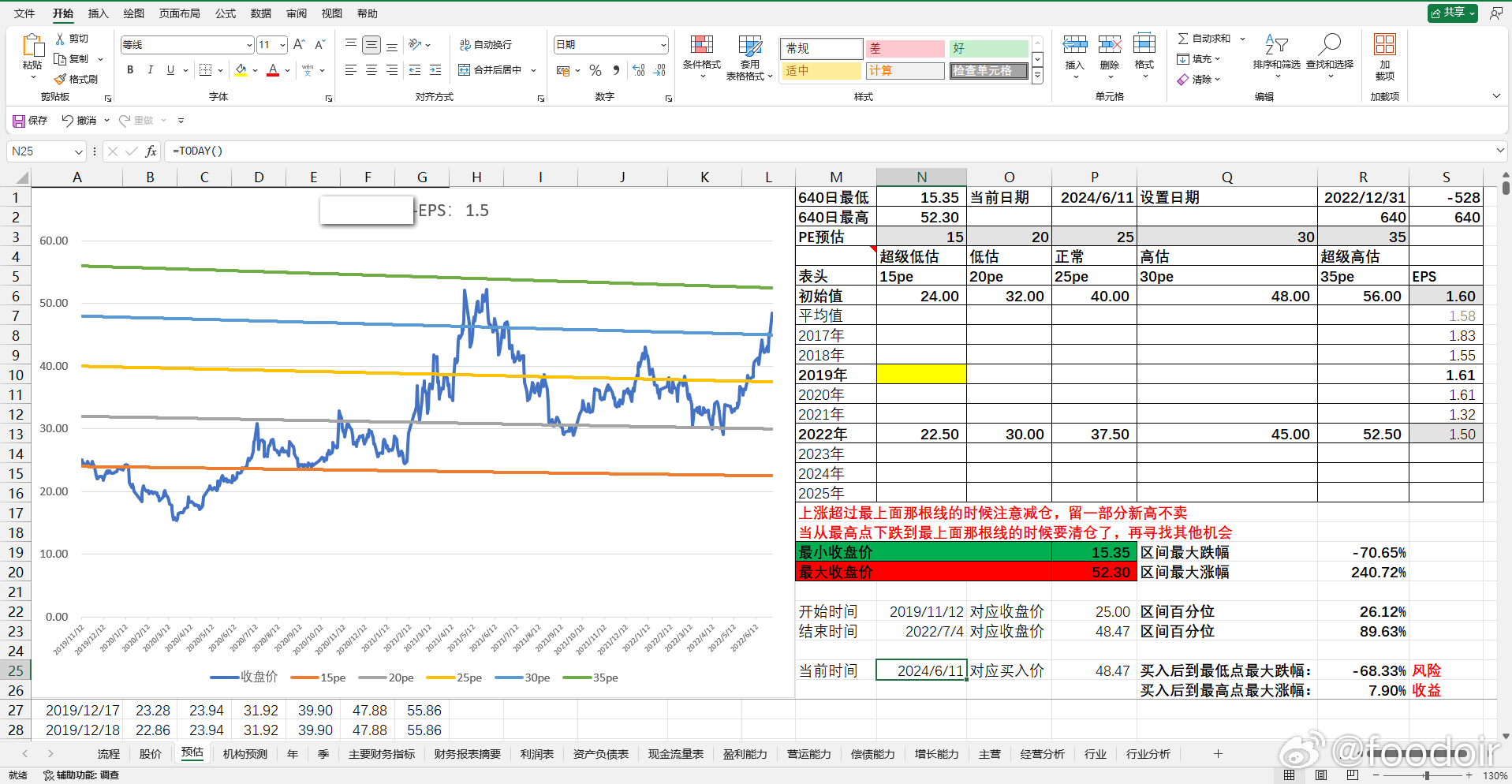Click the Undo arrow icon

click(x=68, y=121)
